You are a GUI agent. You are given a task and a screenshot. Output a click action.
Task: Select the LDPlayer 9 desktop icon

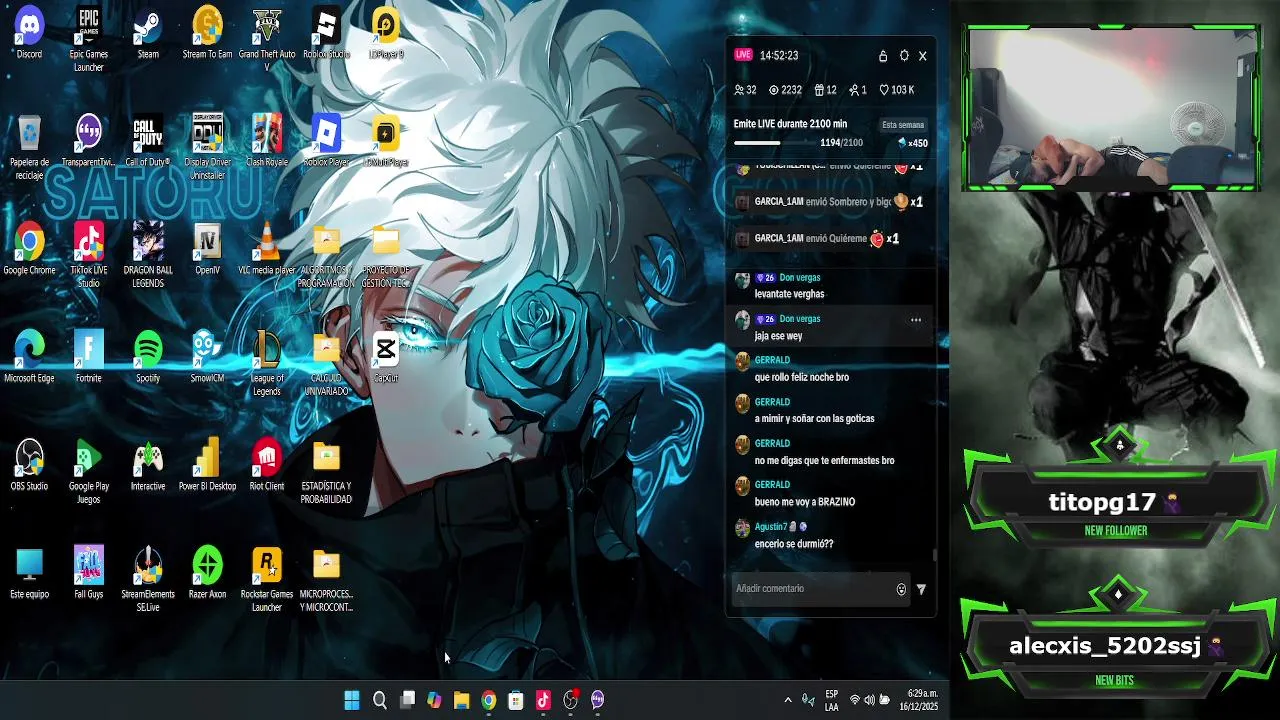tap(385, 34)
